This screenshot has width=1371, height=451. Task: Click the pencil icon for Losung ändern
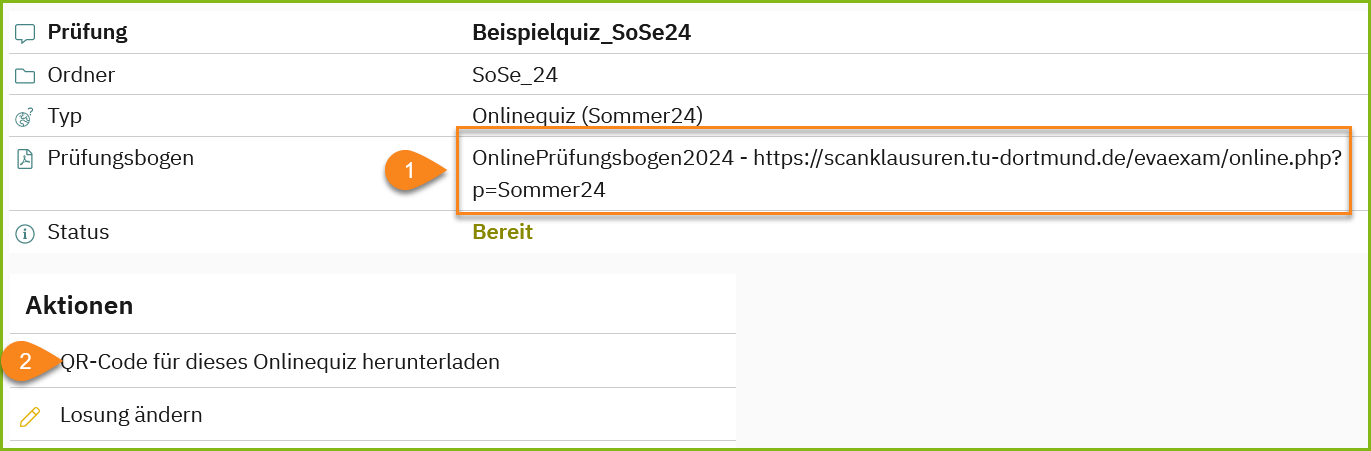30,415
